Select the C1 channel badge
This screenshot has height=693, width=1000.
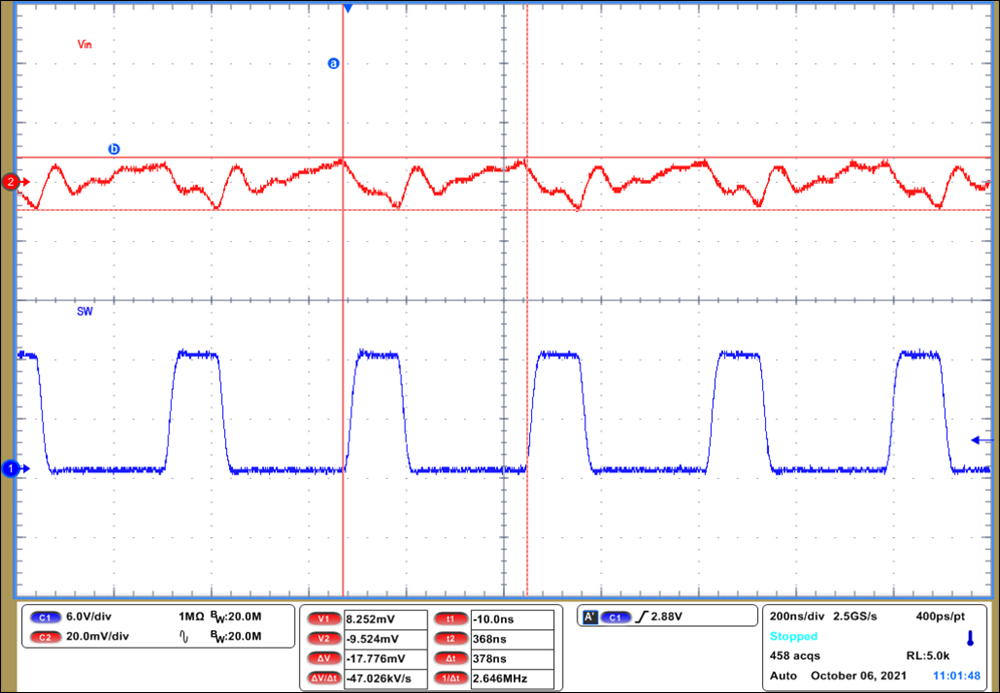click(x=44, y=618)
